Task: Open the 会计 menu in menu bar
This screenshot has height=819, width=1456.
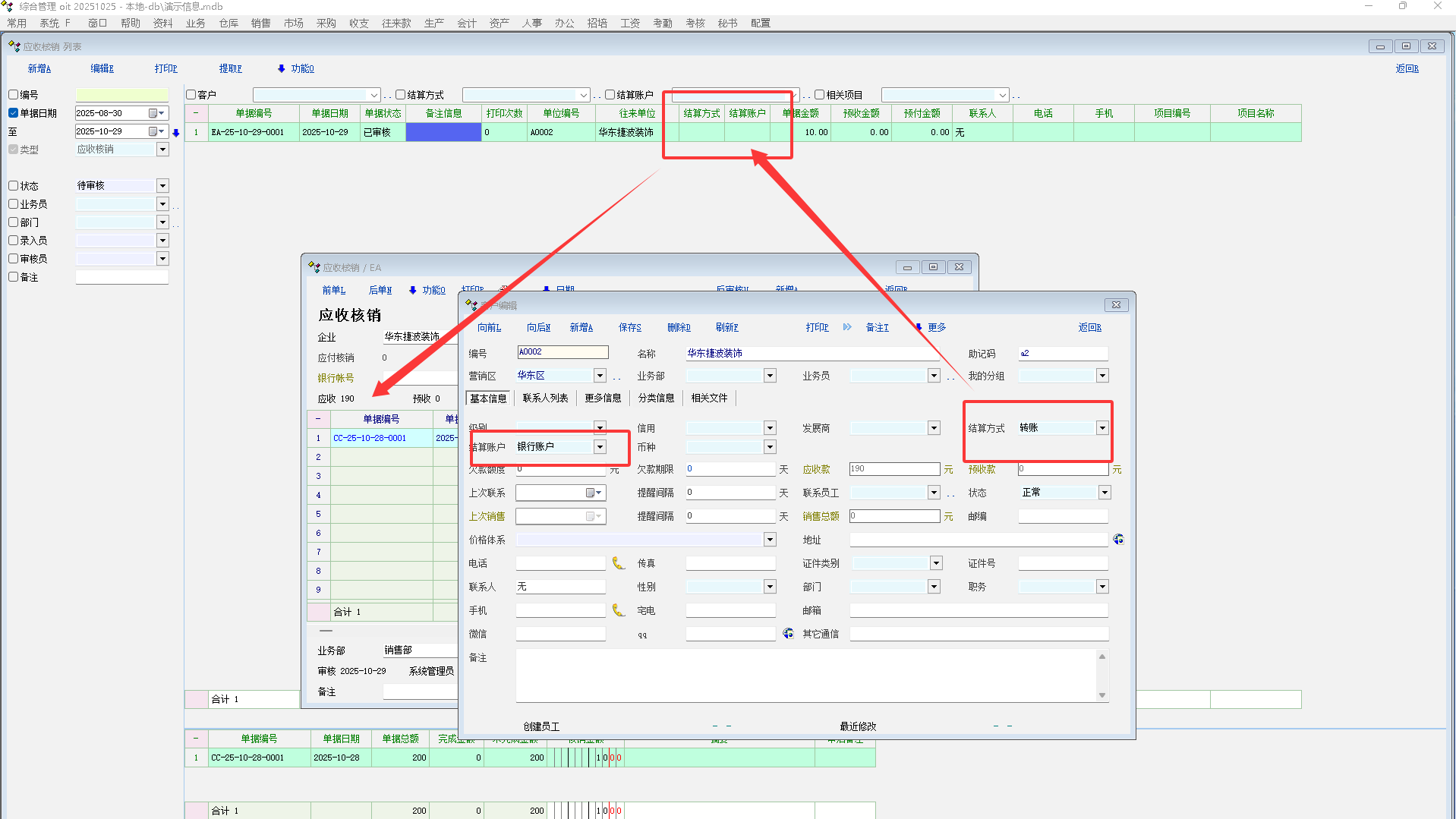Action: (x=466, y=23)
